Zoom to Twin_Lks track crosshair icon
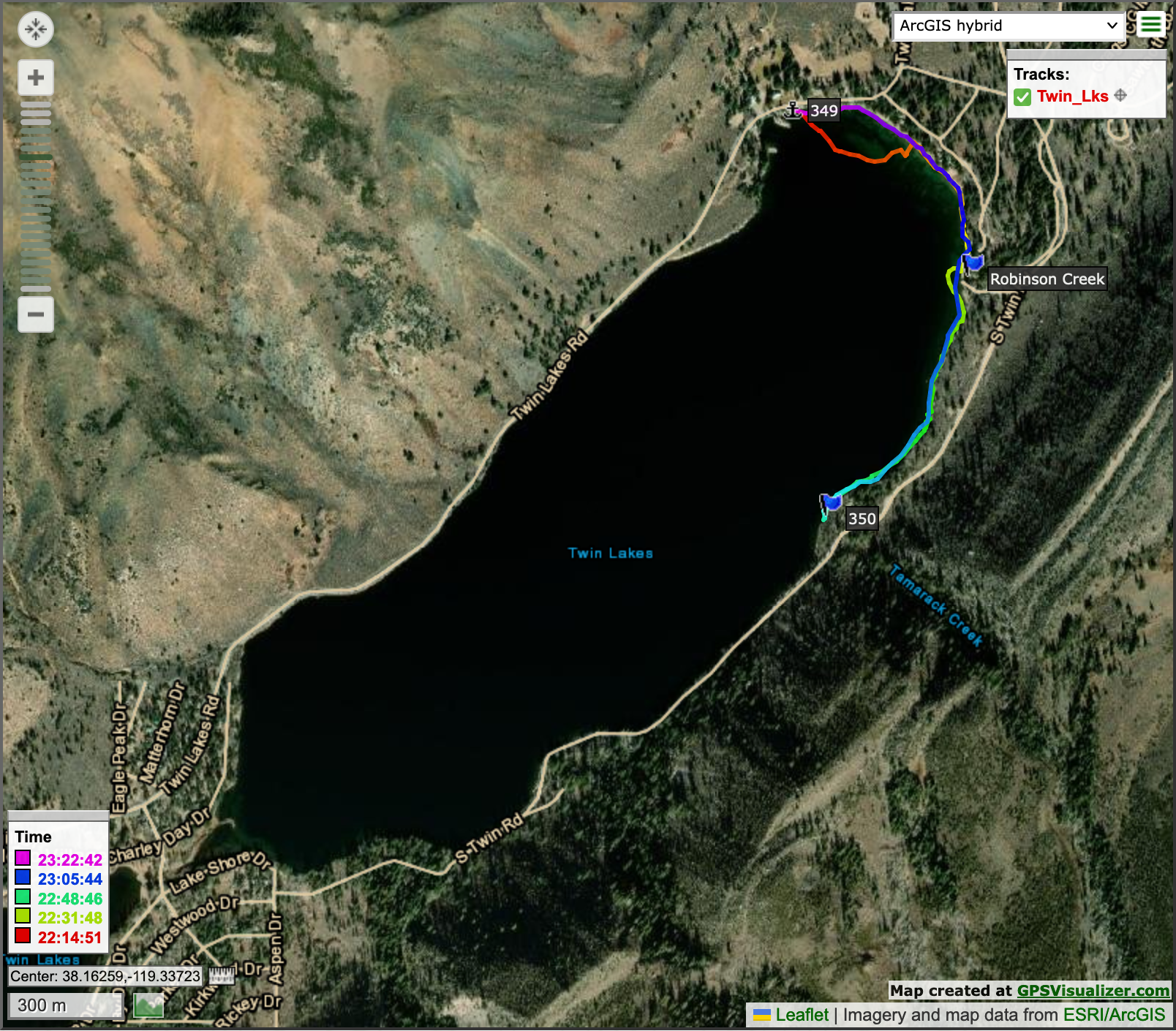1176x1031 pixels. click(x=1120, y=96)
